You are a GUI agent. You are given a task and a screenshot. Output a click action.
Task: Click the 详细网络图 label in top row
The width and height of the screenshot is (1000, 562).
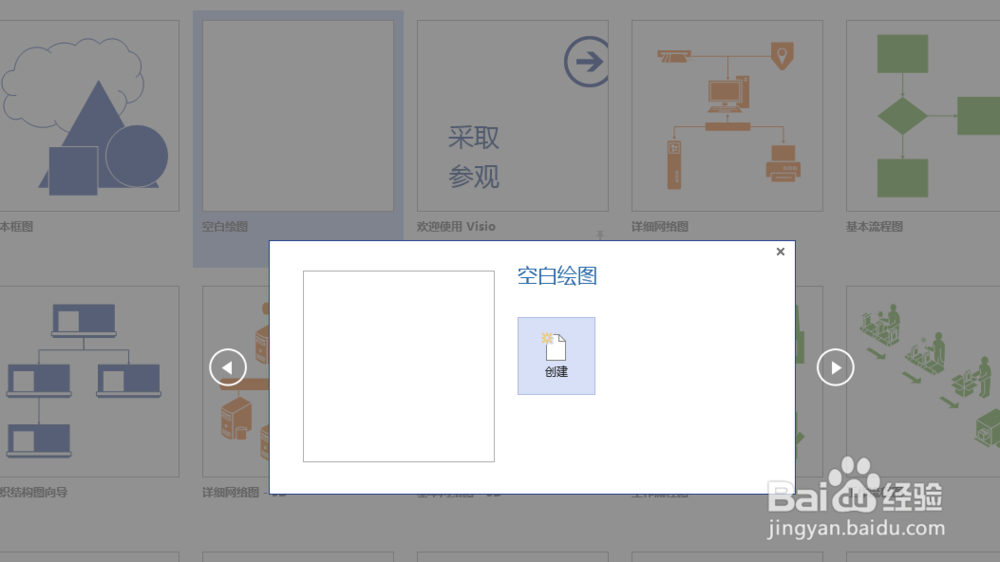tap(659, 226)
